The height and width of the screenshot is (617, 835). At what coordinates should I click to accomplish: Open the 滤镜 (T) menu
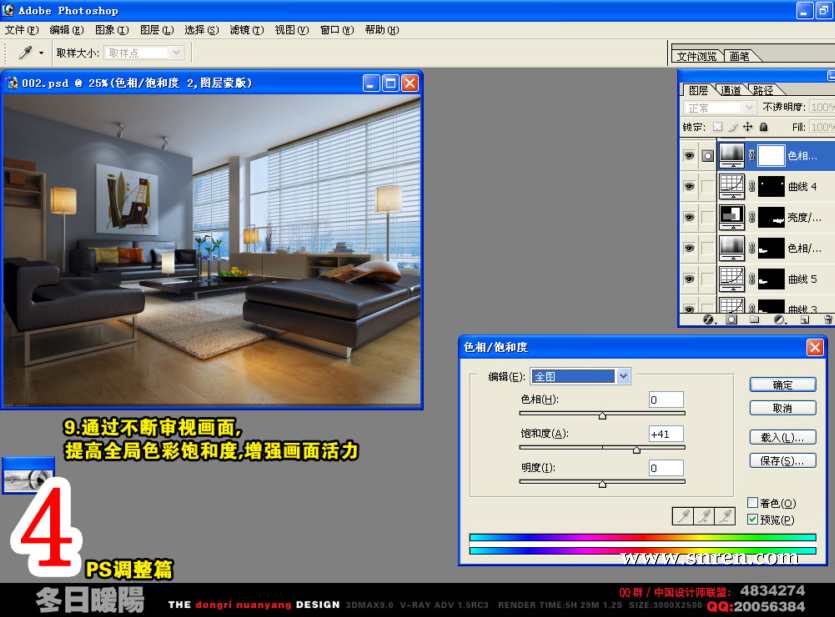(x=247, y=30)
